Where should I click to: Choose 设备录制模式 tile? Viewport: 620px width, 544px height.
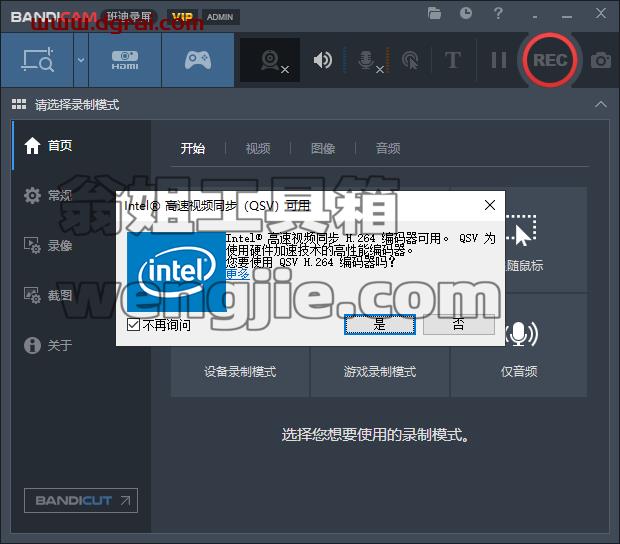click(x=240, y=371)
